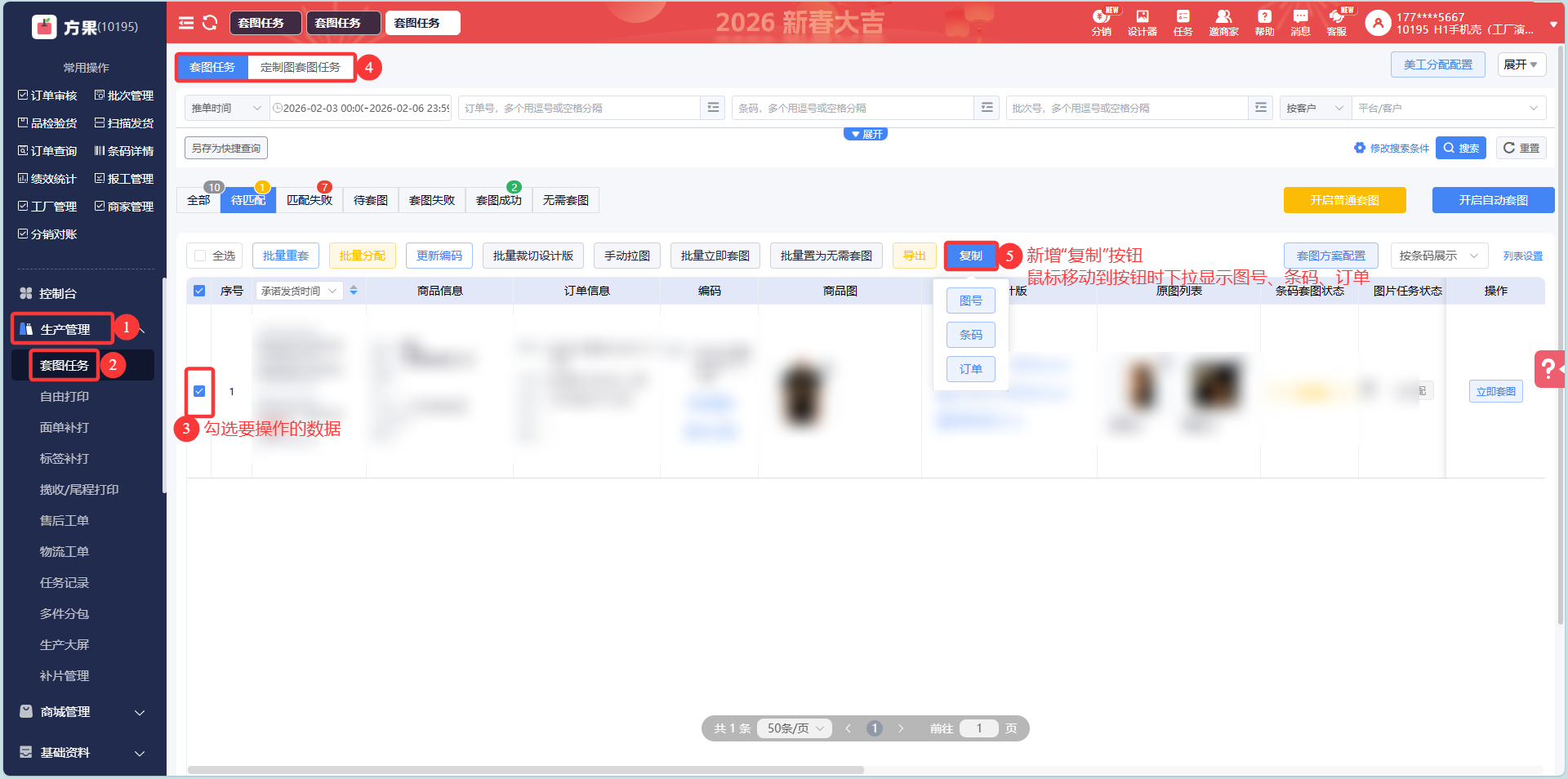The height and width of the screenshot is (779, 1568).
Task: Open the 推单时间 time-type dropdown
Action: tap(226, 108)
